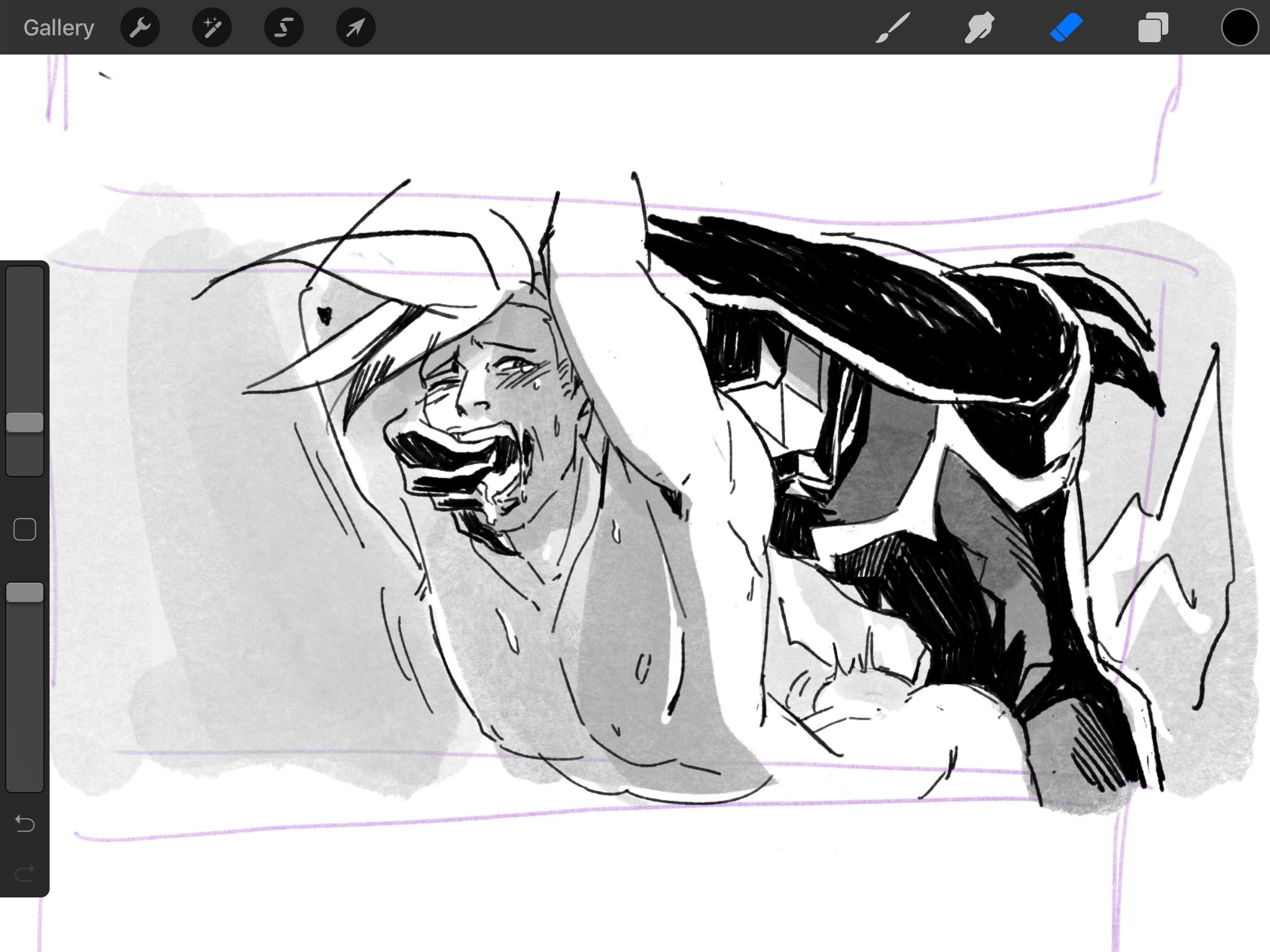
Task: Open the Actions wrench menu
Action: tap(140, 28)
